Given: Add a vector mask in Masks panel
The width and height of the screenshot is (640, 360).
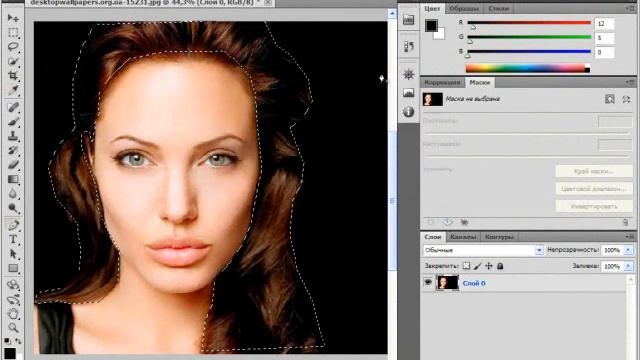Looking at the screenshot, I should 626,99.
